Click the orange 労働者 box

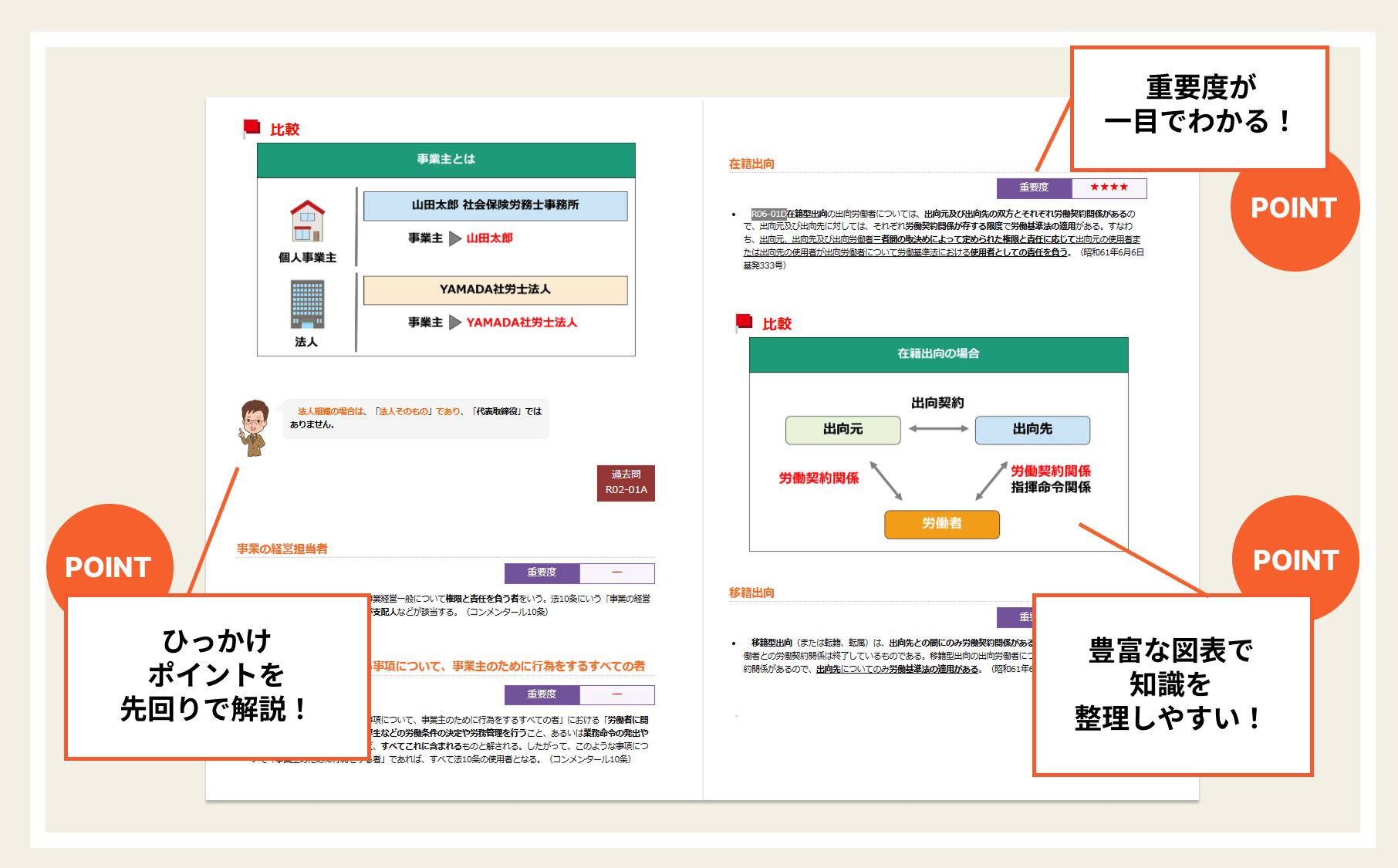(941, 524)
